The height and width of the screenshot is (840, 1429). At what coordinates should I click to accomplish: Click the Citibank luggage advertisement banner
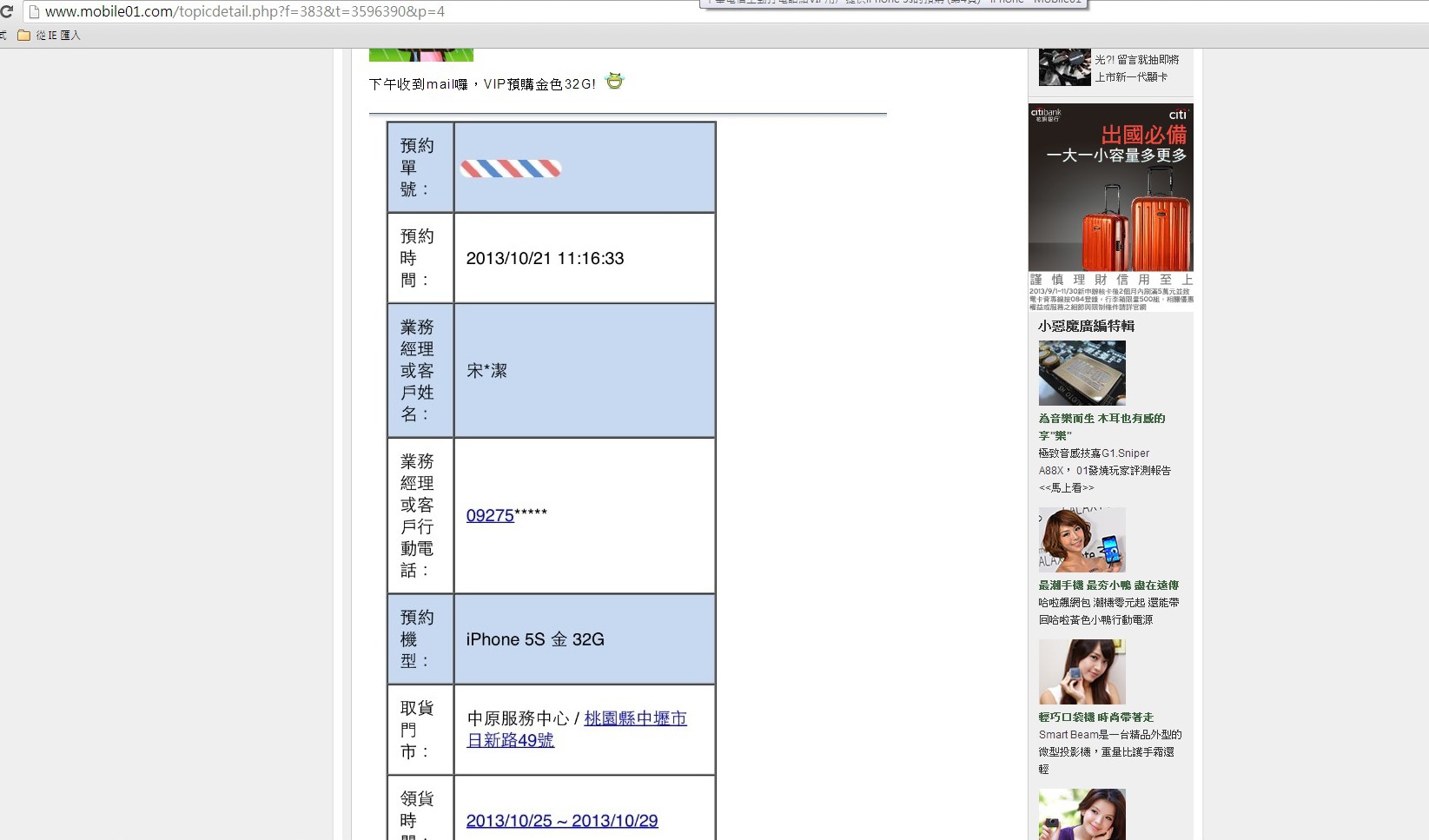(1110, 207)
